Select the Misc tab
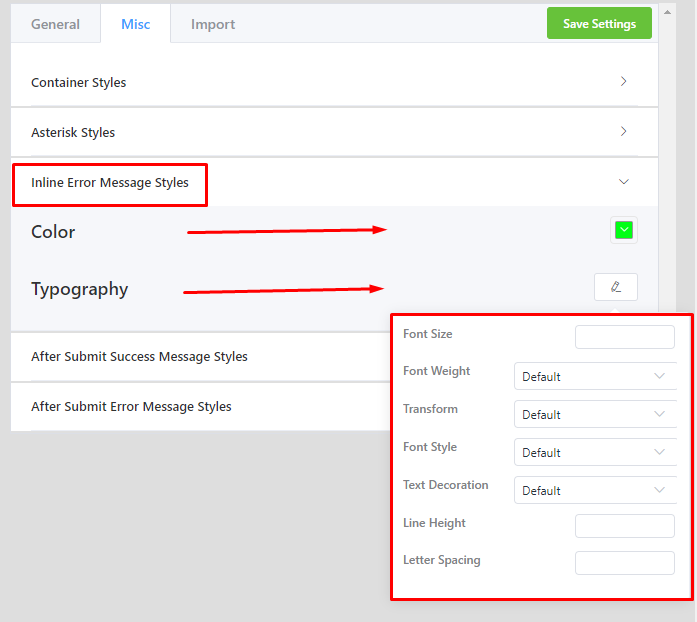The image size is (697, 622). tap(136, 24)
